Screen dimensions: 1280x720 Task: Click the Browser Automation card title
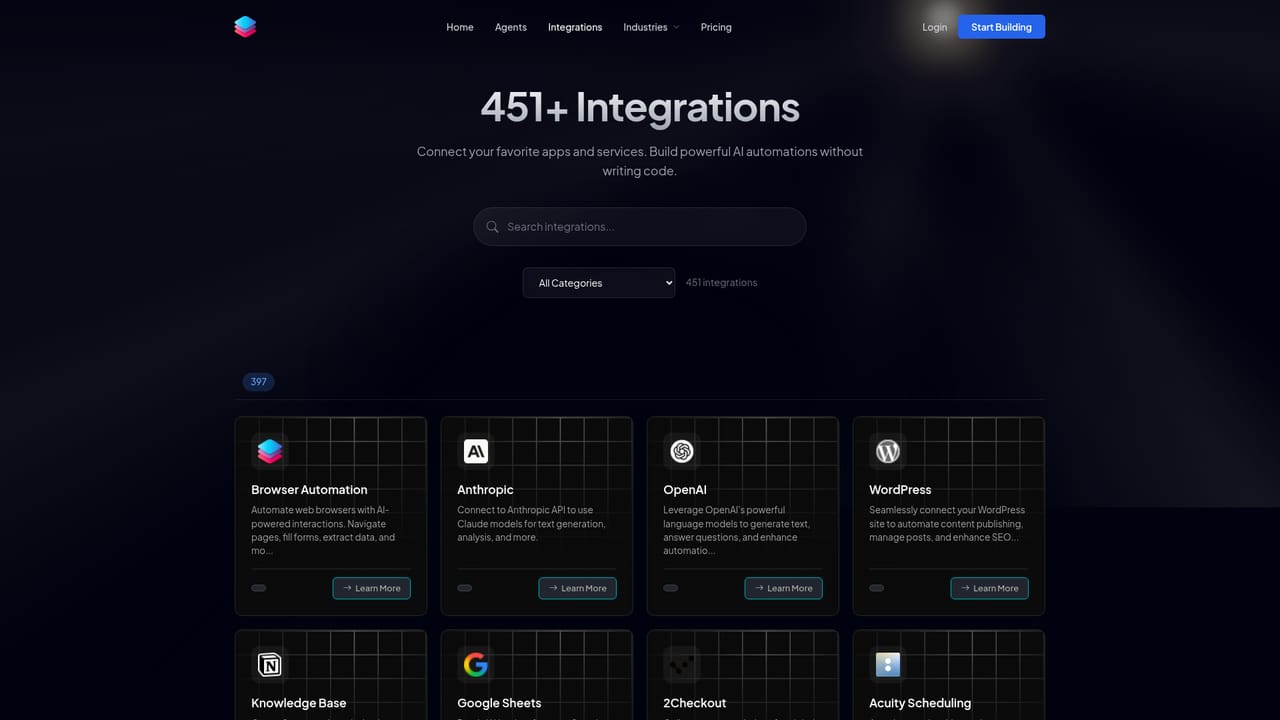[309, 490]
